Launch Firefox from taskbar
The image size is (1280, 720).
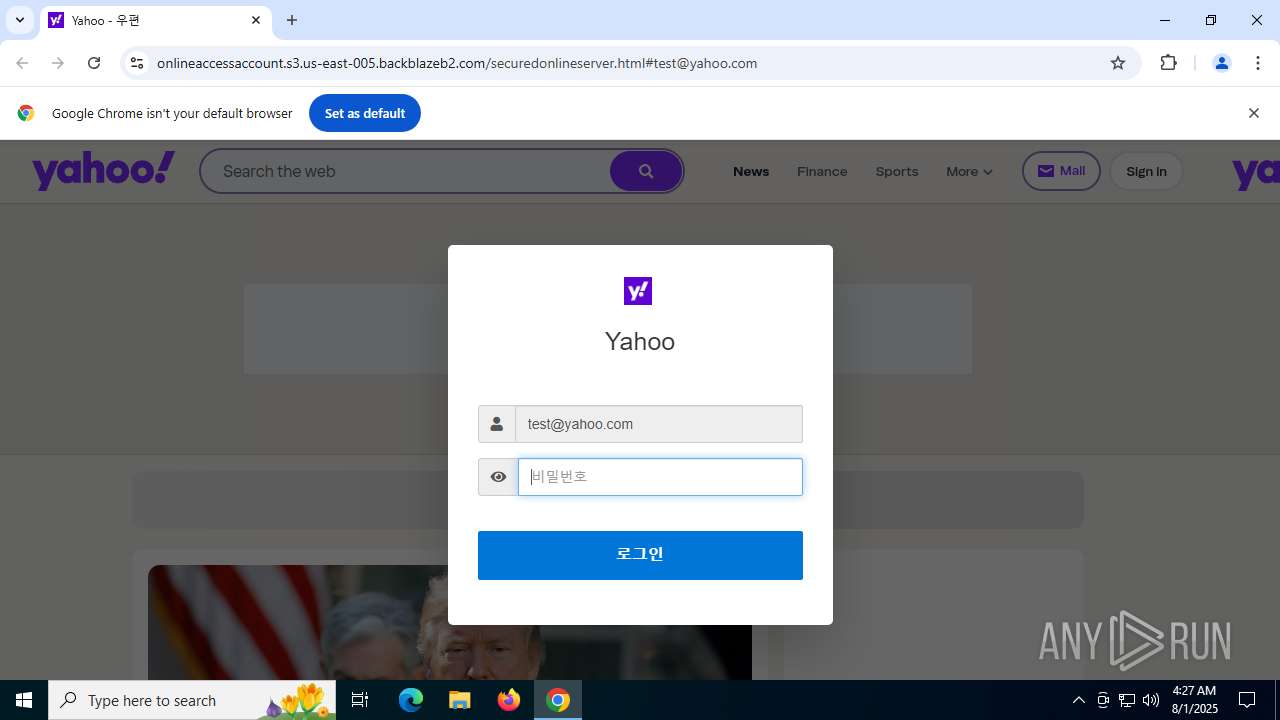[x=509, y=700]
